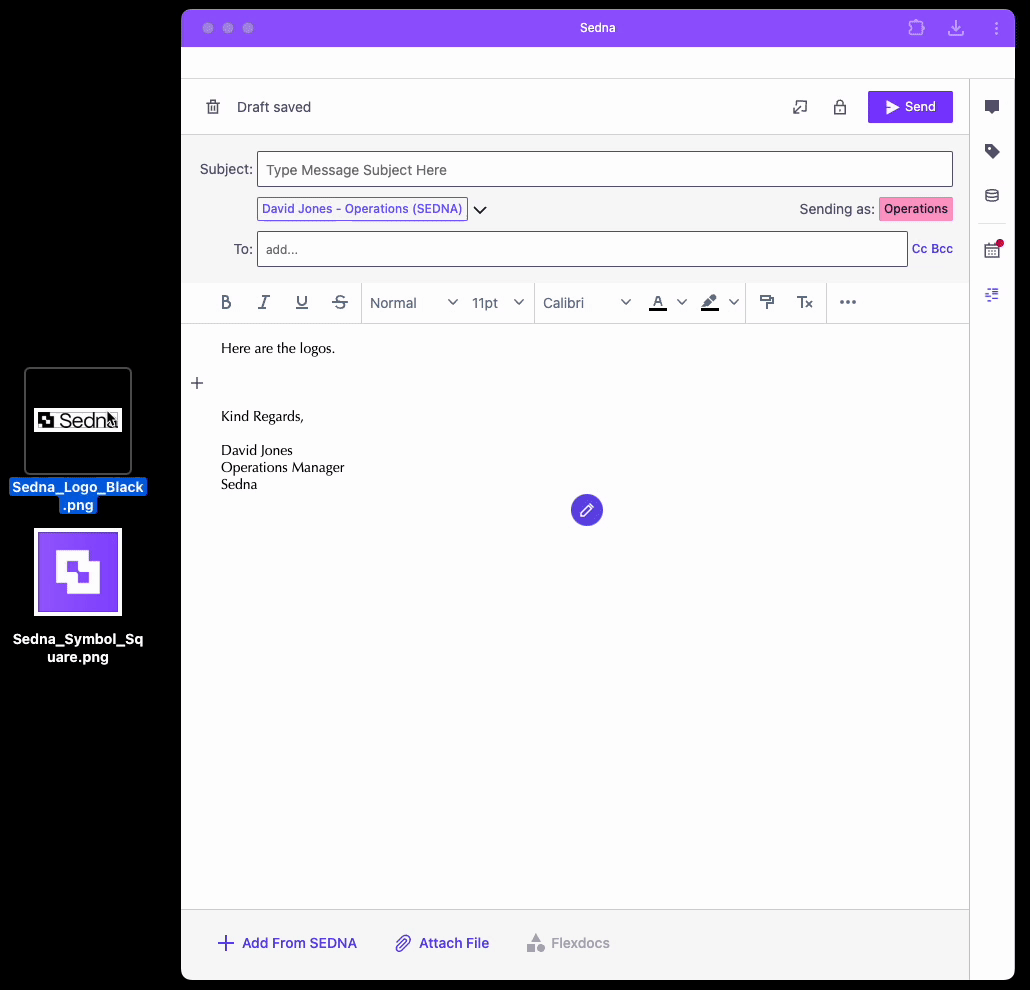The height and width of the screenshot is (990, 1030).
Task: Open the list-lines sidebar icon
Action: click(x=992, y=294)
